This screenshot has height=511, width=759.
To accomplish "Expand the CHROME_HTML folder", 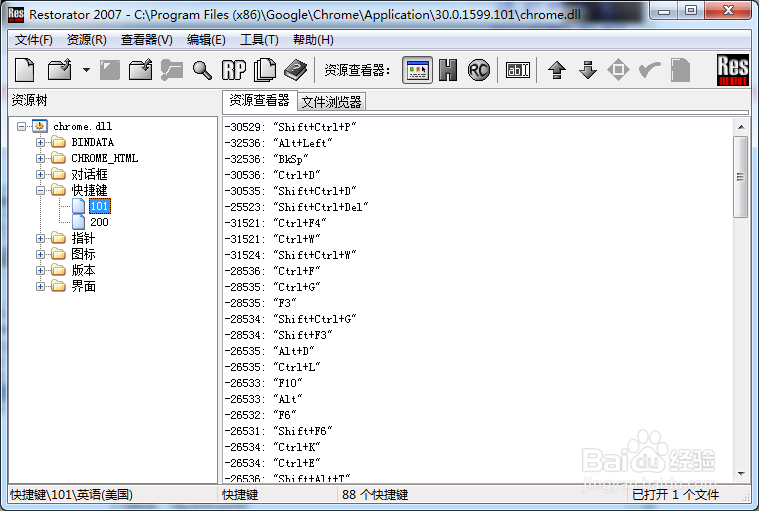I will (40, 158).
